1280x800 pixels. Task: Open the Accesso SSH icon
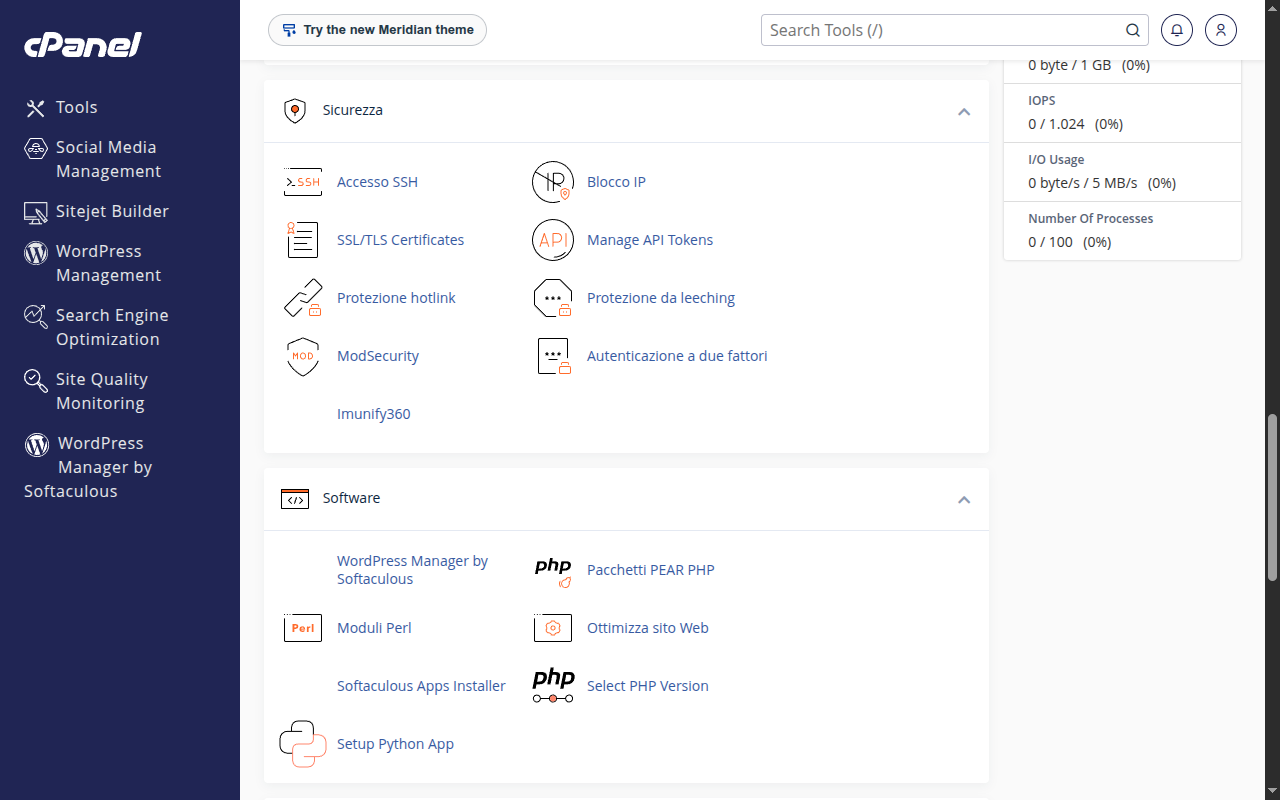tap(303, 182)
